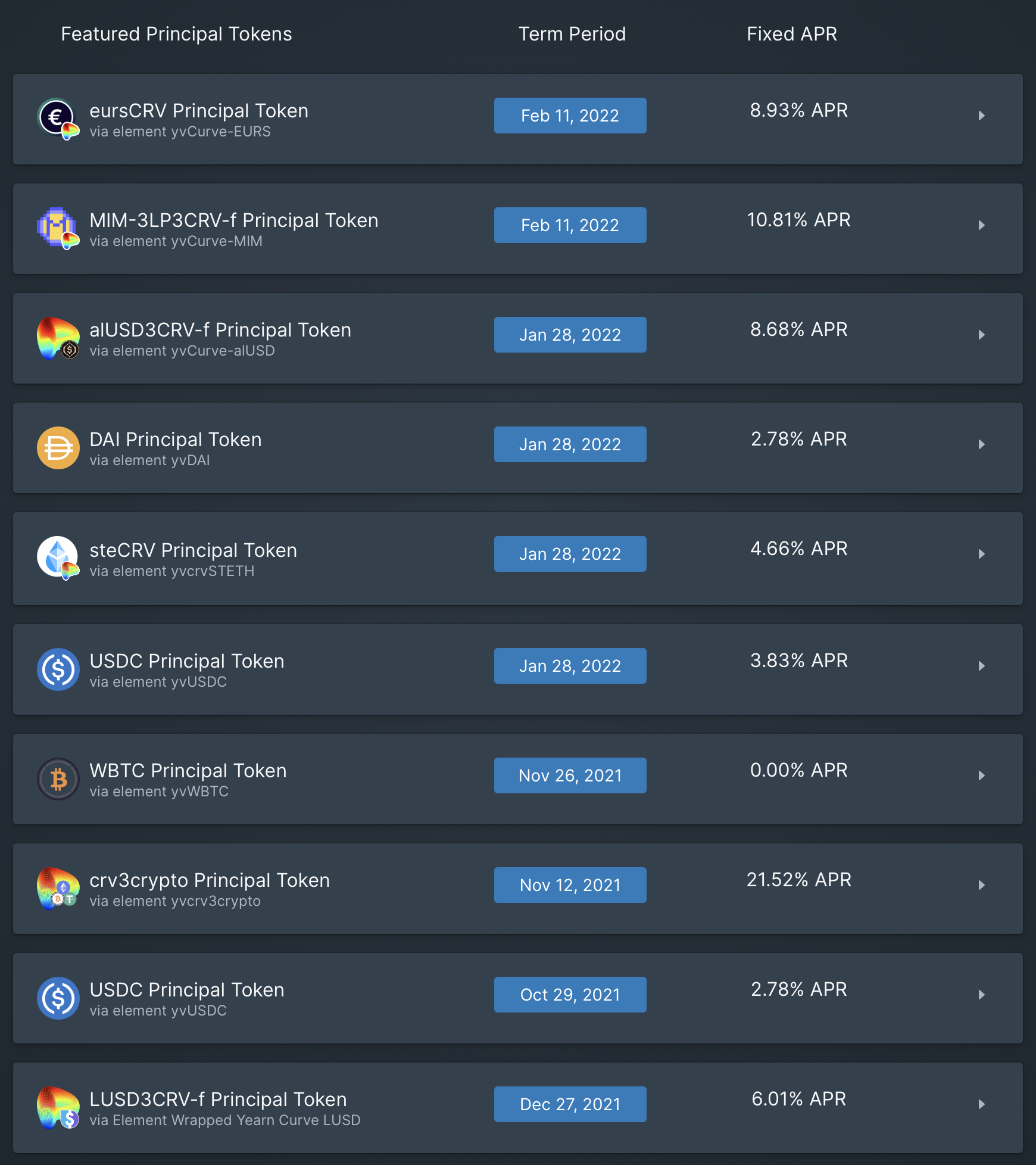Expand the LUSD3CRV-f row arrow
Viewport: 1036px width, 1165px height.
[981, 1104]
